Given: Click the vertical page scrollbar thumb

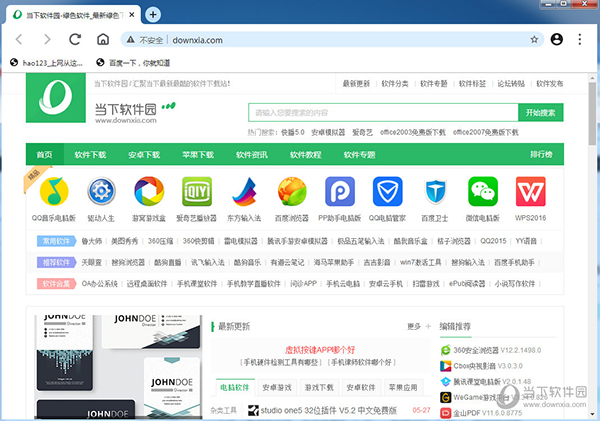Looking at the screenshot, I should click(592, 113).
